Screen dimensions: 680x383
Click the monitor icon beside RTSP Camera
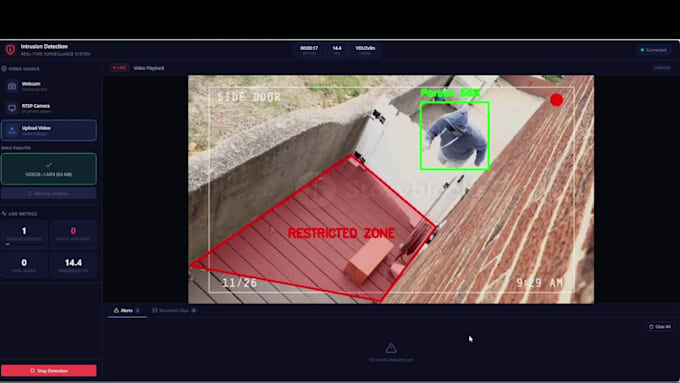coord(12,108)
